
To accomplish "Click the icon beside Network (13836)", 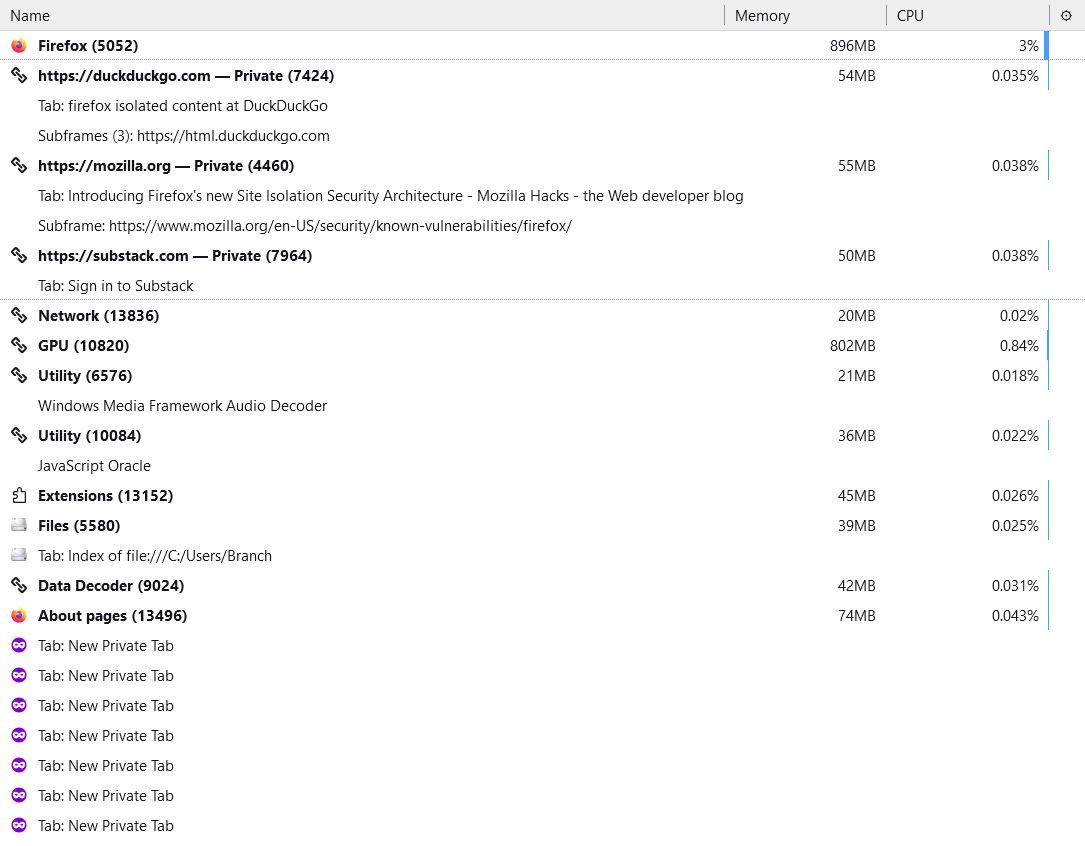I will [19, 315].
